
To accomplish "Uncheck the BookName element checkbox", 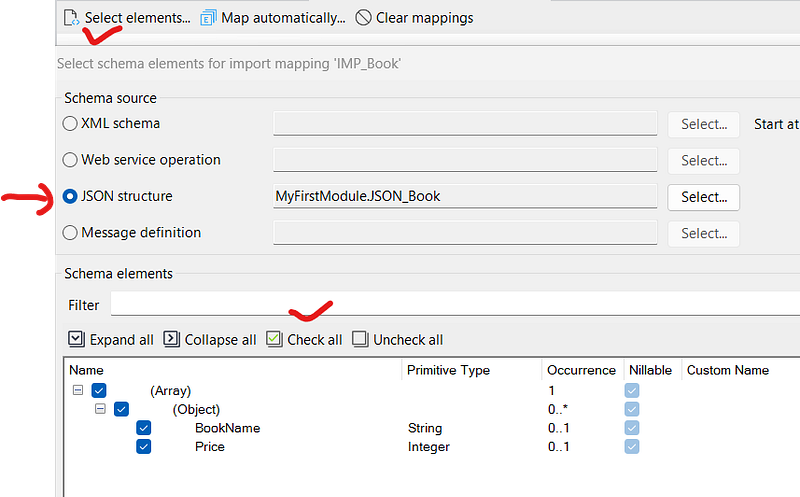I will pos(144,428).
